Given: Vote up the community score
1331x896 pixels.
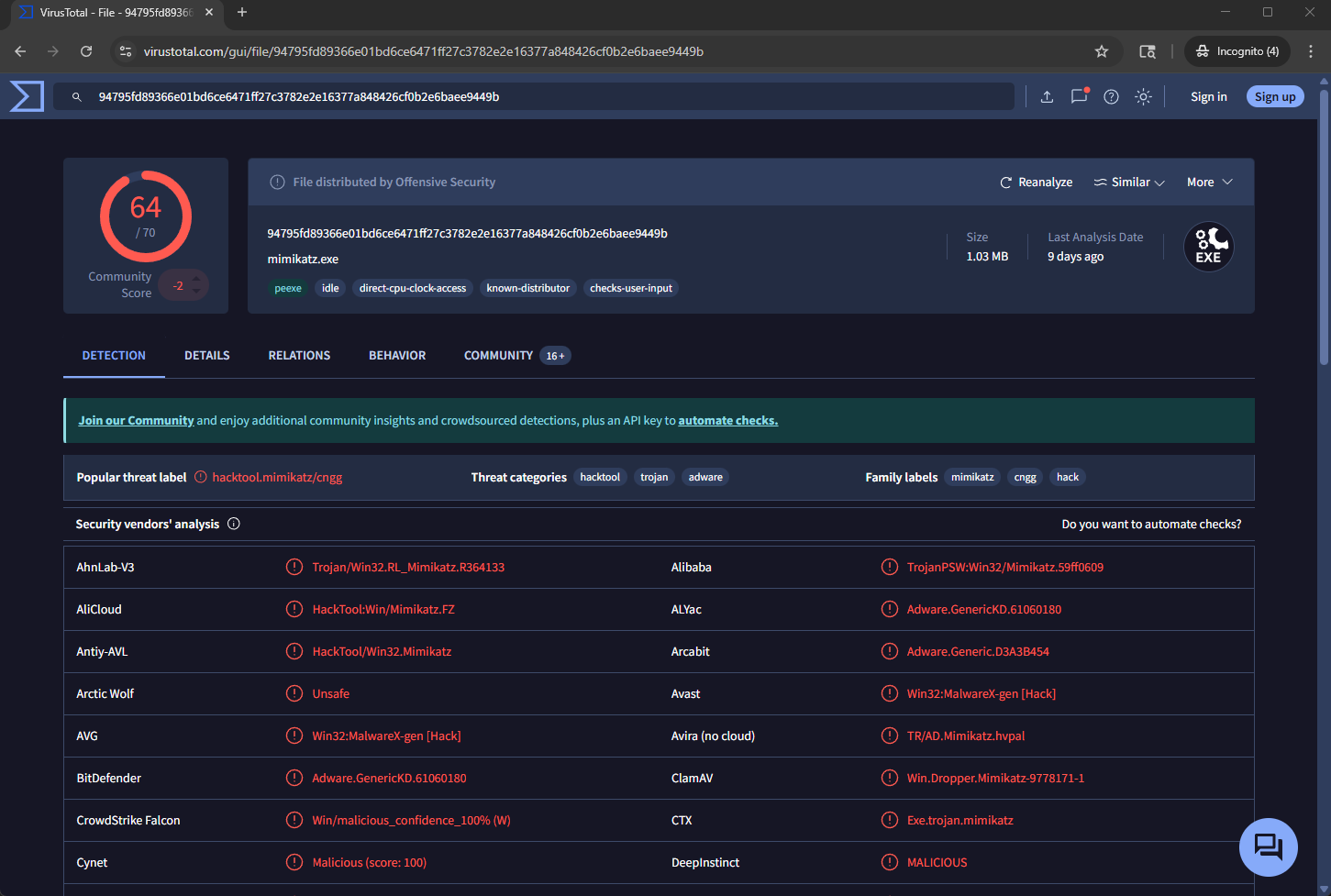Looking at the screenshot, I should pos(196,279).
